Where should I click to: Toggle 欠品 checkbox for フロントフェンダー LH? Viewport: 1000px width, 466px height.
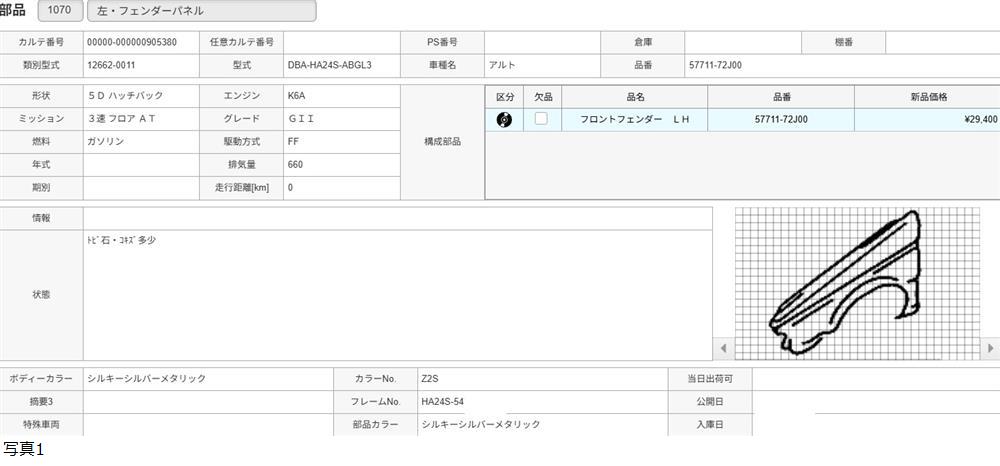[x=541, y=119]
